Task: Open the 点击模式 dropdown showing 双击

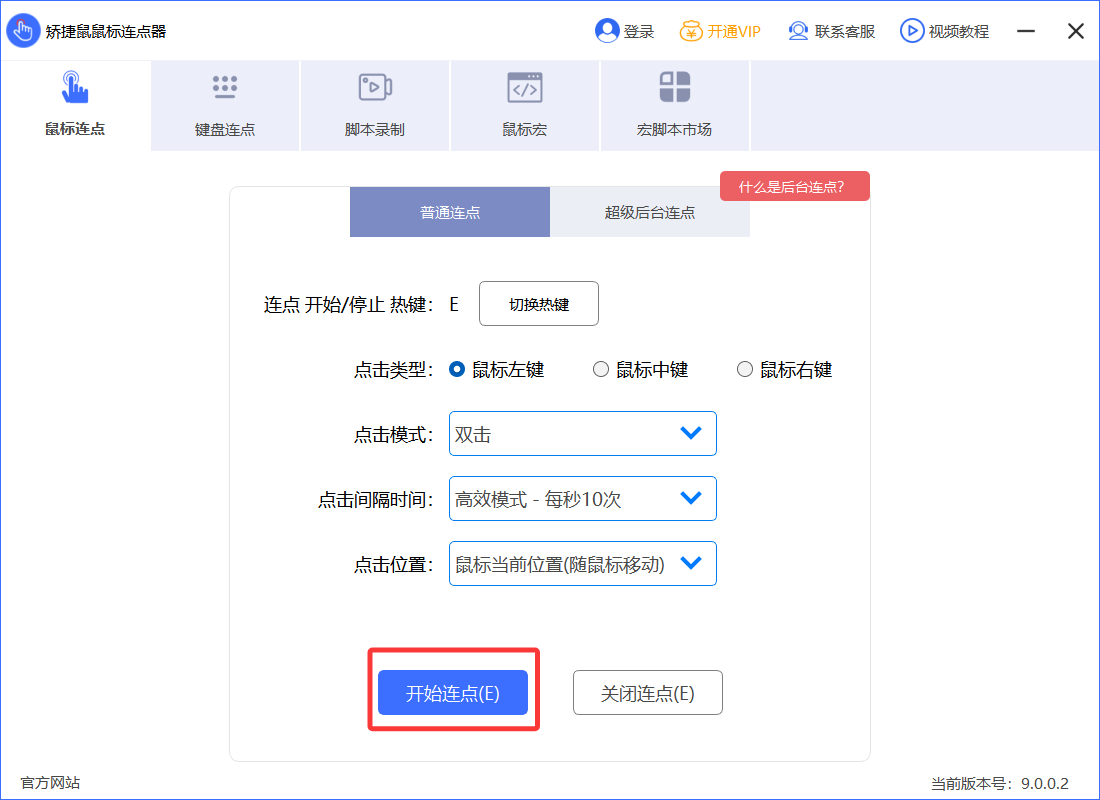Action: 582,434
